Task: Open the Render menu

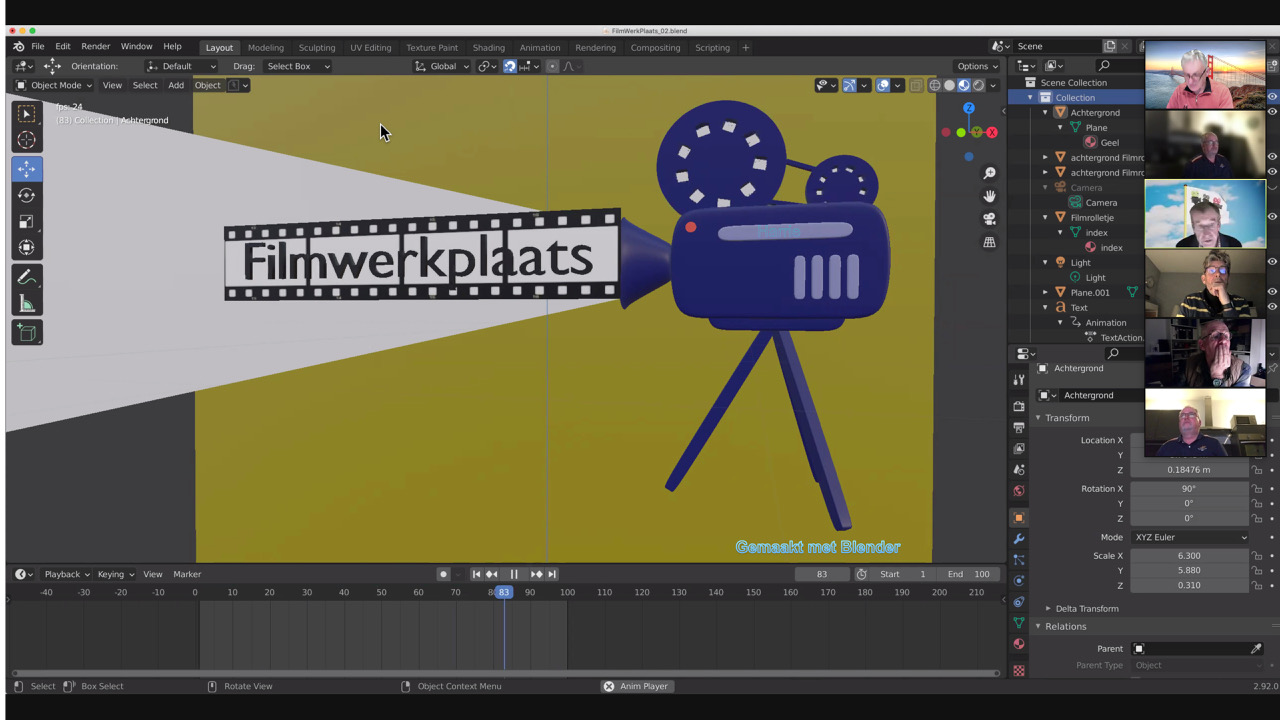Action: coord(95,47)
